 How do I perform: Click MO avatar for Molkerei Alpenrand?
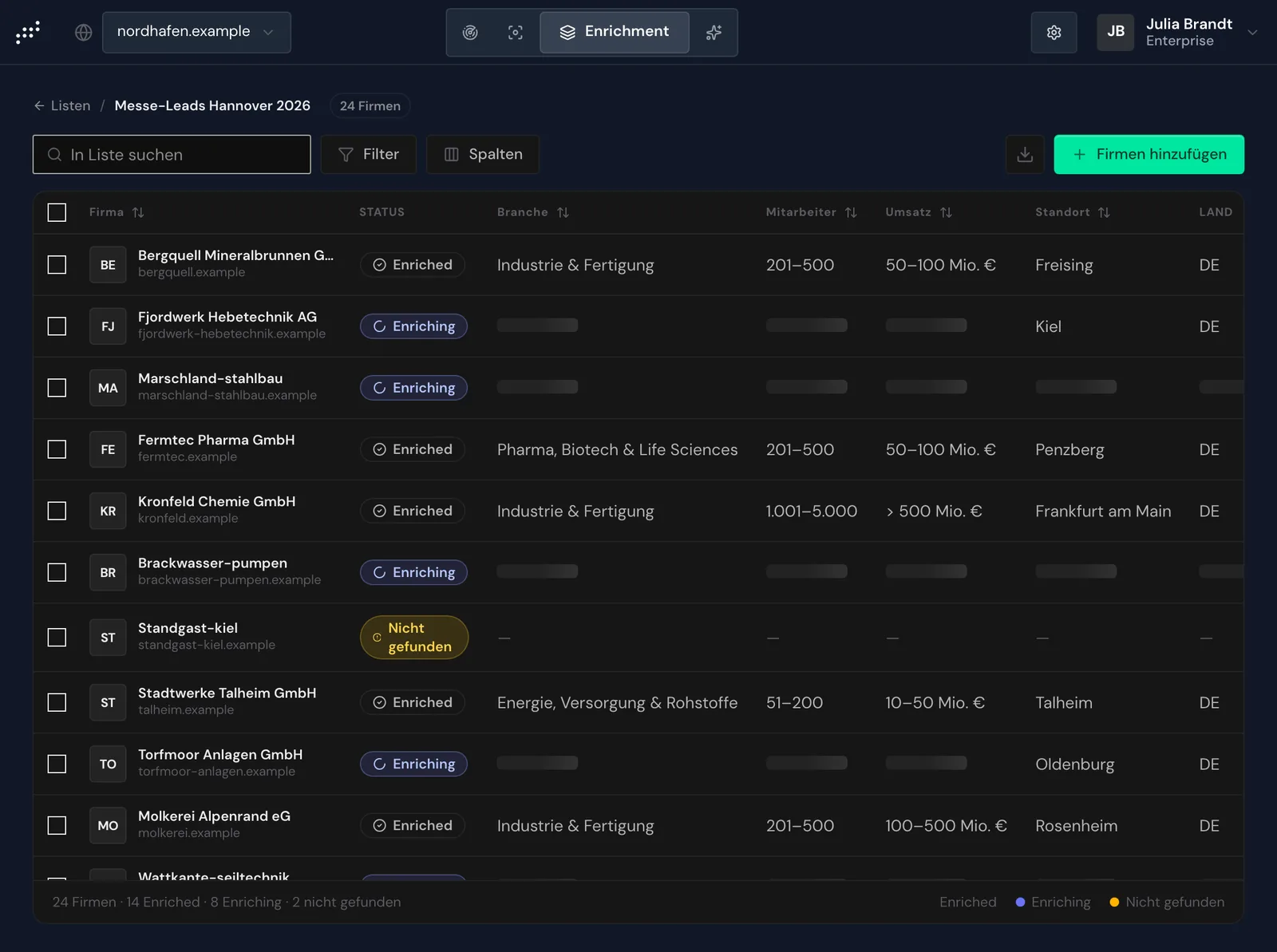coord(108,825)
